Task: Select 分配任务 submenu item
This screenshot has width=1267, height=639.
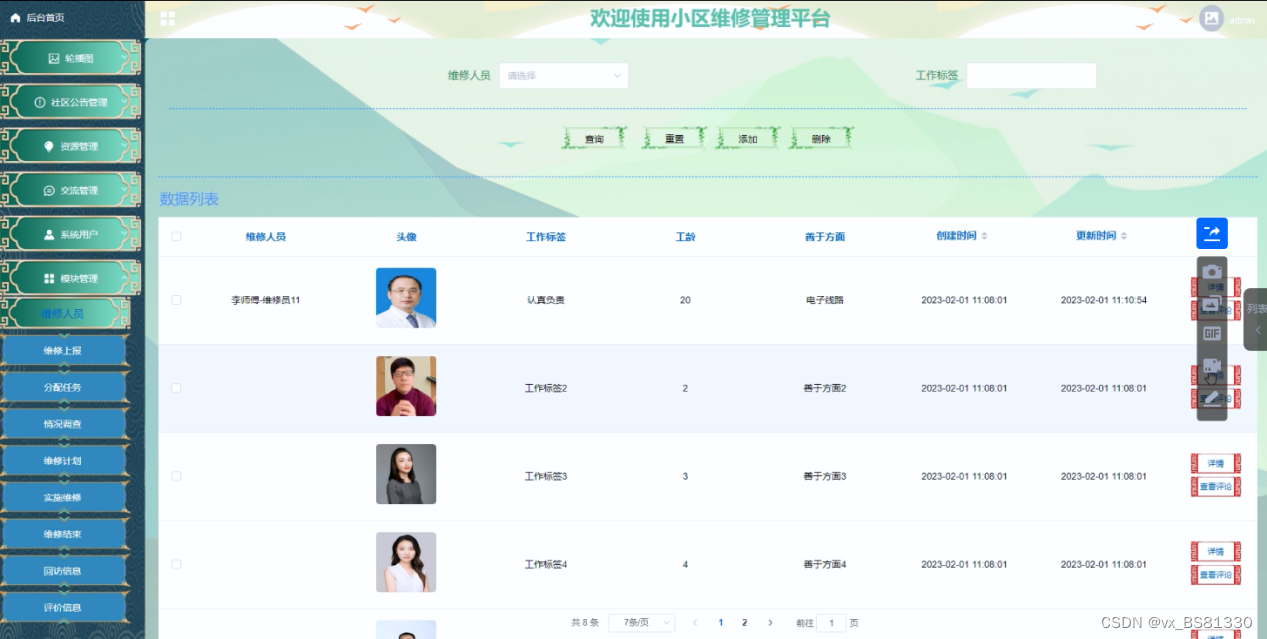Action: click(x=64, y=387)
